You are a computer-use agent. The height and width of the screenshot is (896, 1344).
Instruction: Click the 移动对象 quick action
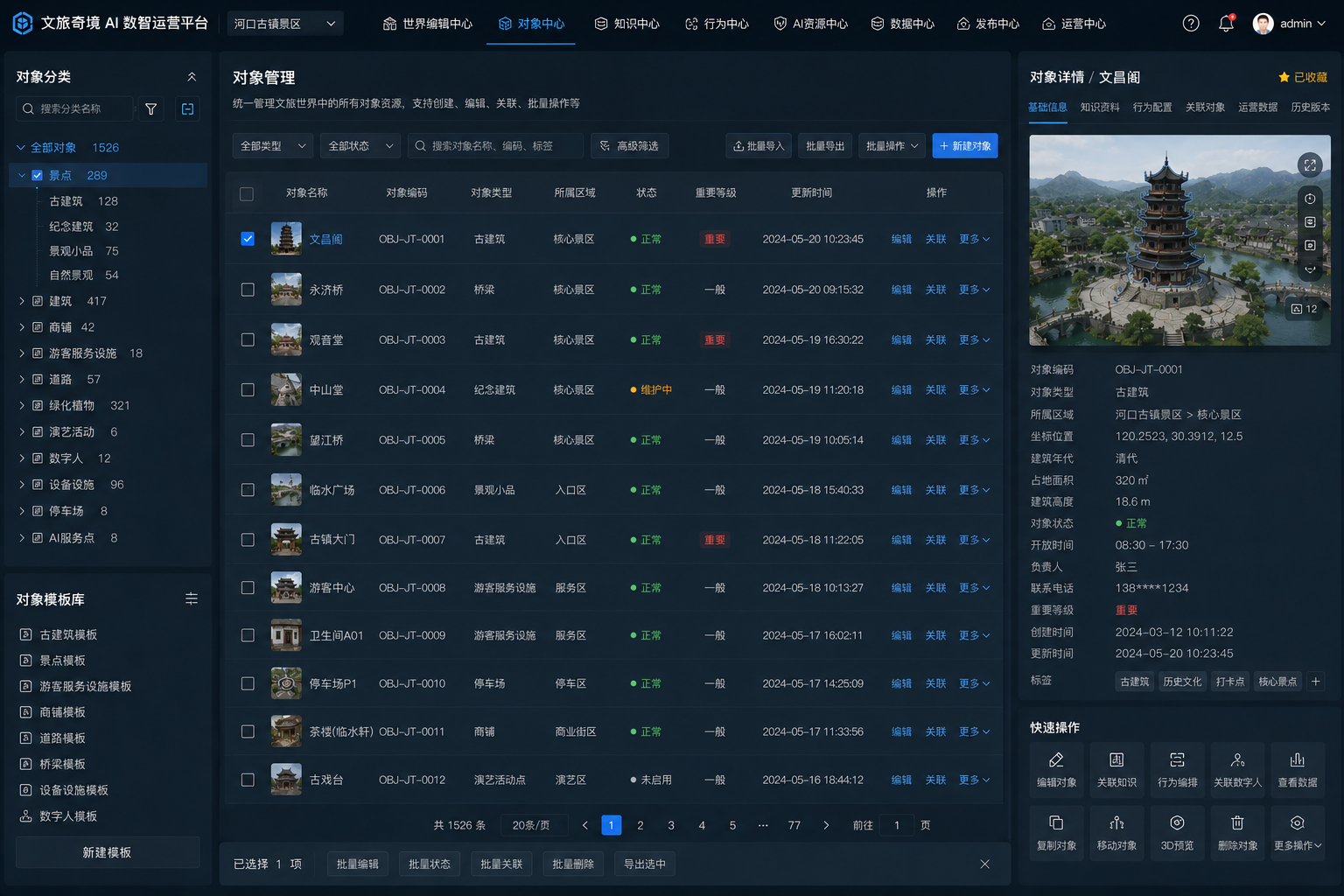tap(1116, 832)
